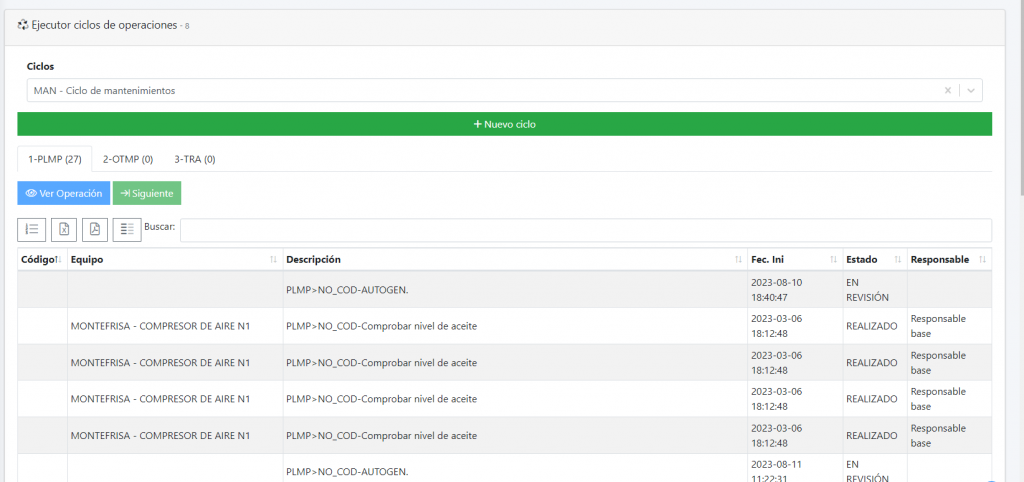Clear the Ciclos selection with the X
1024x482 pixels.
(x=947, y=90)
